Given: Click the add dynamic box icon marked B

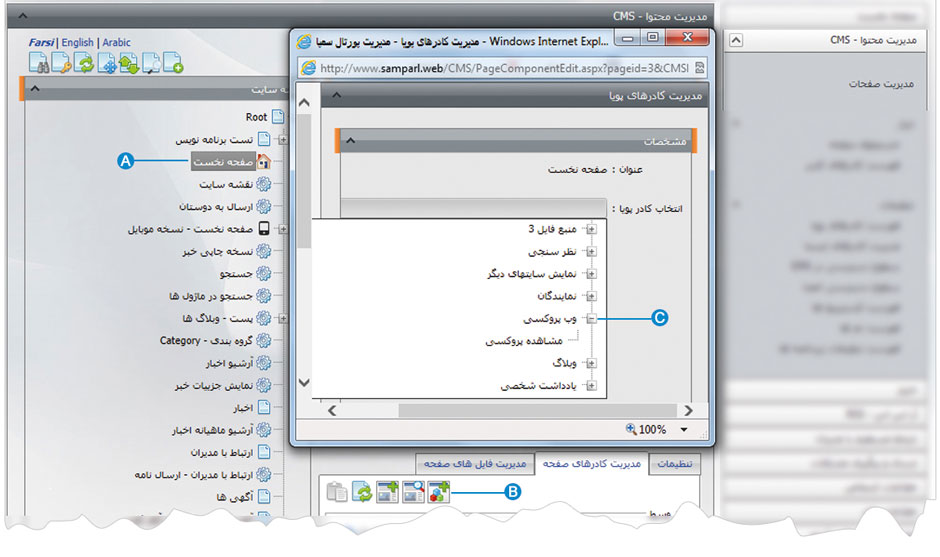Looking at the screenshot, I should click(x=439, y=492).
